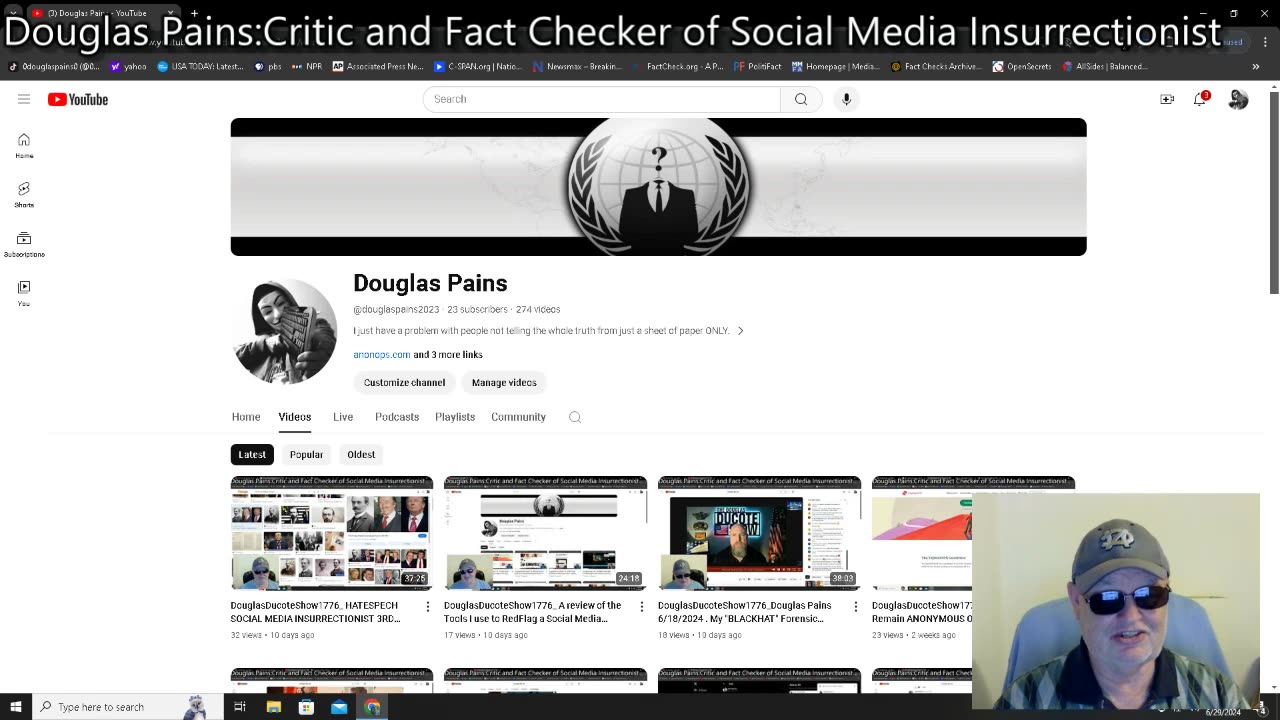Open Task View on the taskbar
The height and width of the screenshot is (720, 1280).
click(240, 707)
